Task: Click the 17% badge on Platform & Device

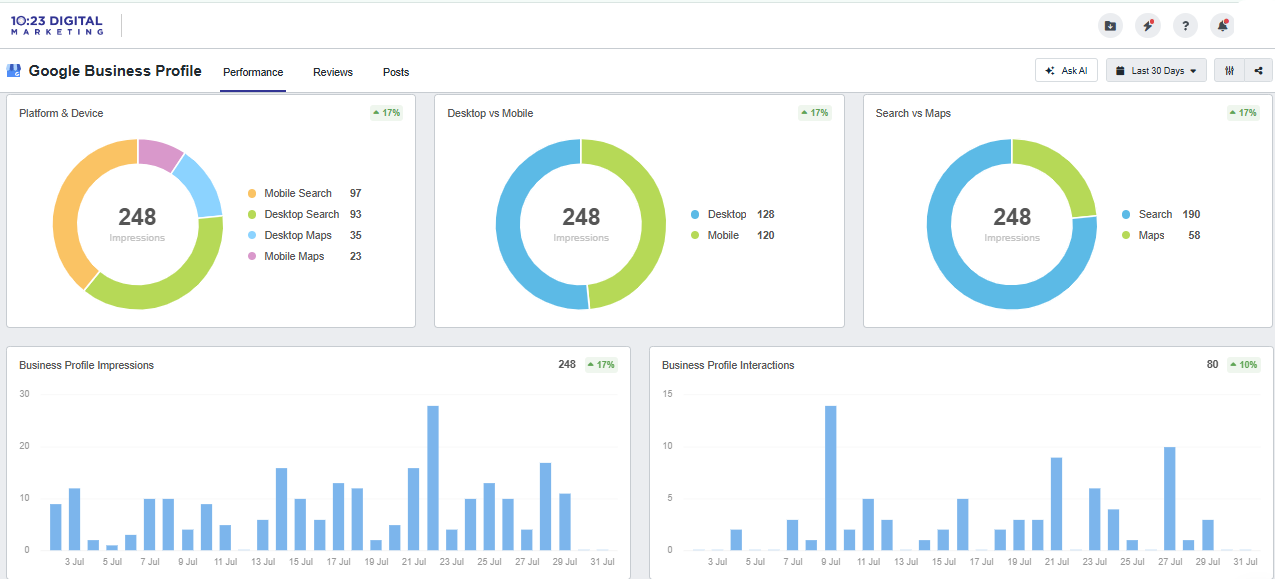Action: (387, 113)
